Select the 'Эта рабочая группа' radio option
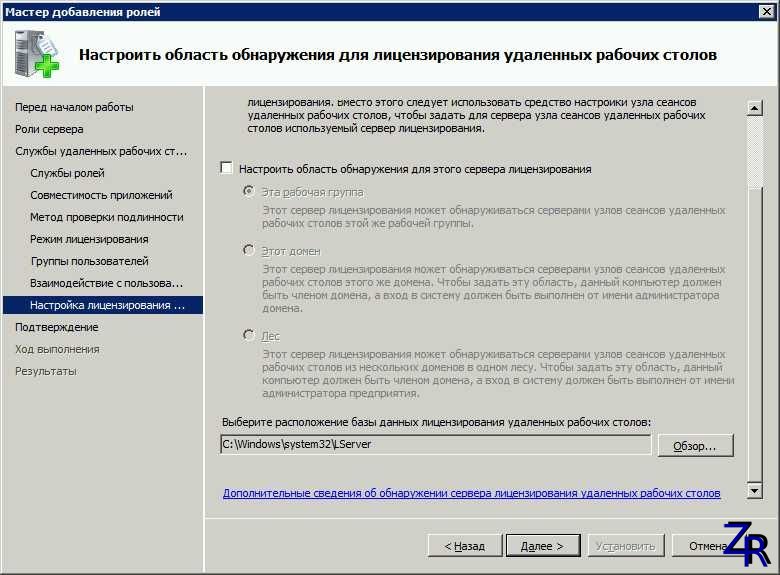780x575 pixels. 249,191
